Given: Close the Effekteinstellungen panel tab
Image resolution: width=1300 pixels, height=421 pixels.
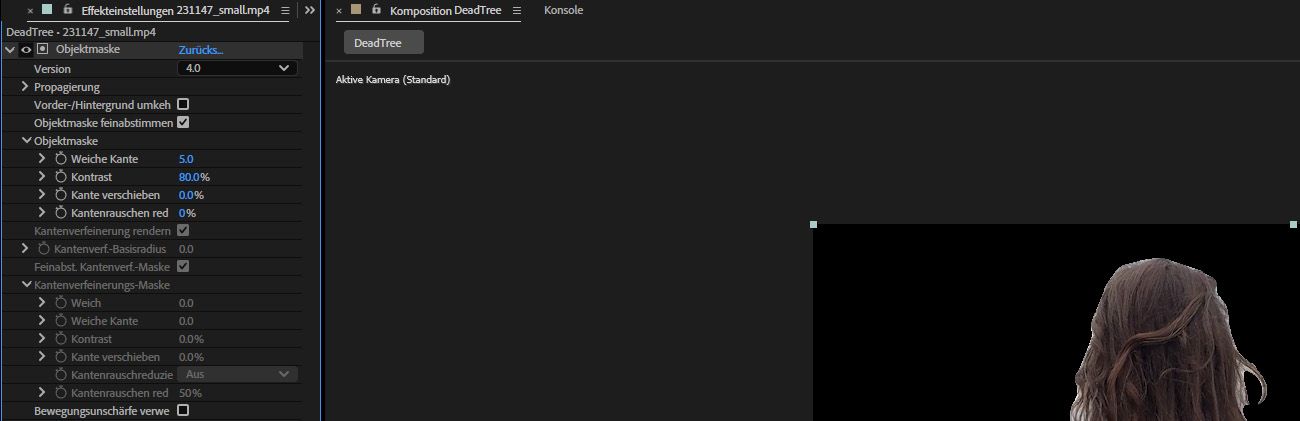Looking at the screenshot, I should click(30, 10).
